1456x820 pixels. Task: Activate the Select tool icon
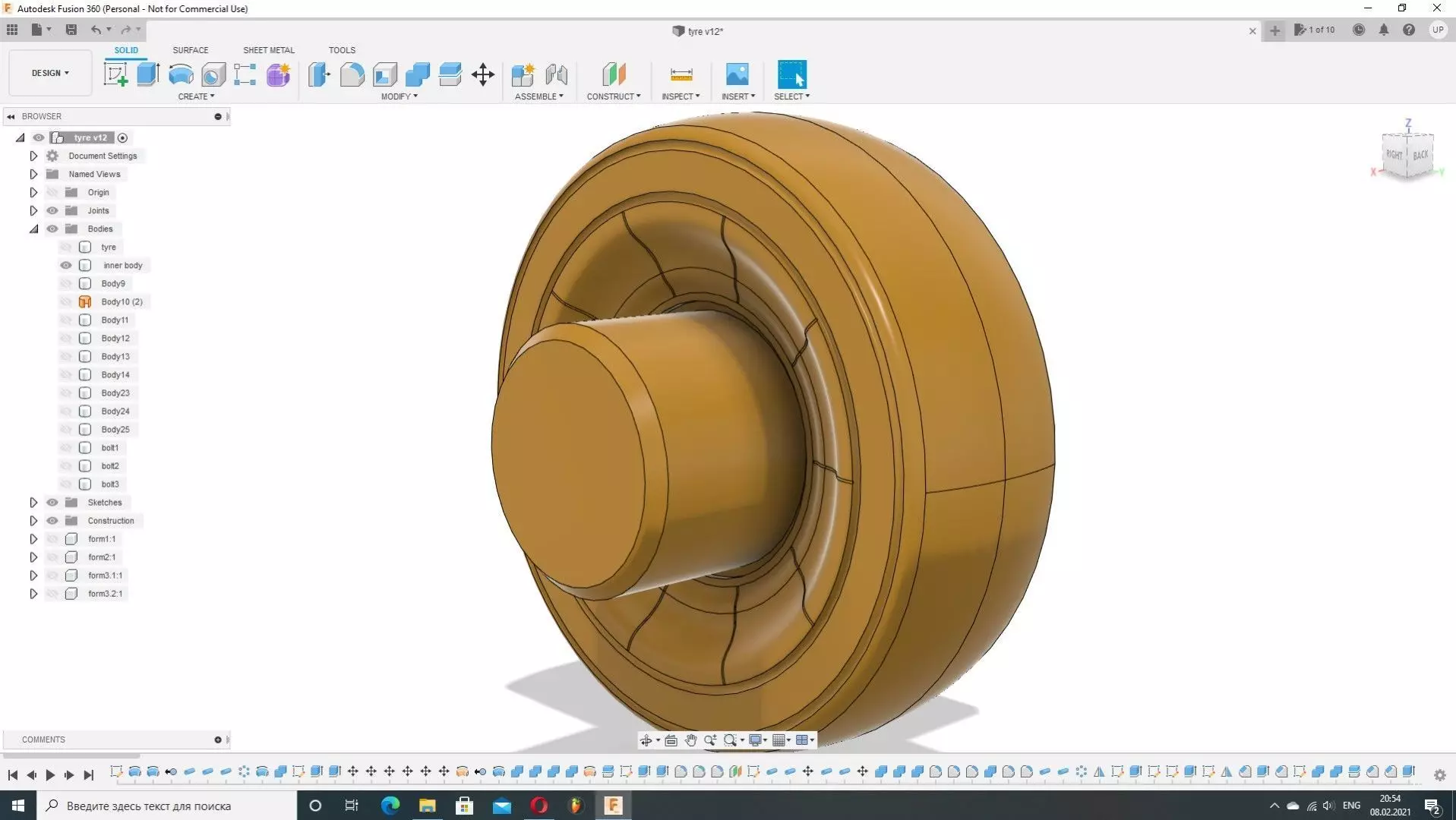pyautogui.click(x=791, y=74)
